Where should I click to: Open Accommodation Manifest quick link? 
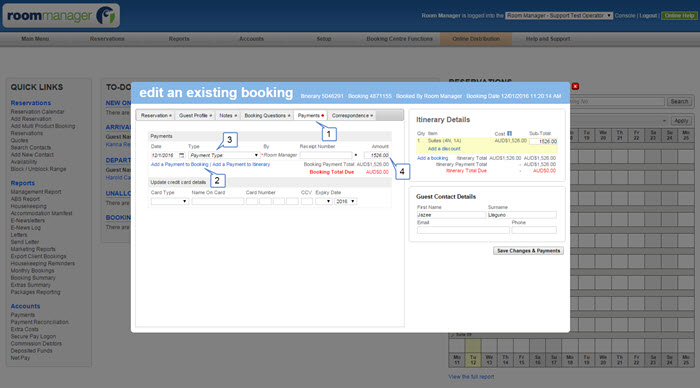click(x=42, y=213)
